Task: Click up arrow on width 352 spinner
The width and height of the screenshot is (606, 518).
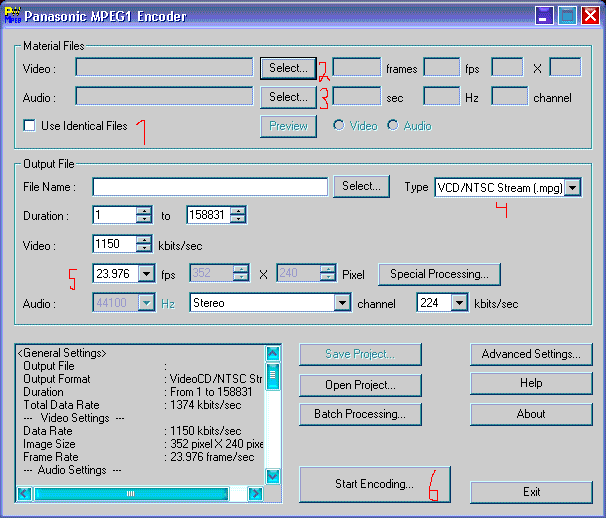Action: coord(241,269)
